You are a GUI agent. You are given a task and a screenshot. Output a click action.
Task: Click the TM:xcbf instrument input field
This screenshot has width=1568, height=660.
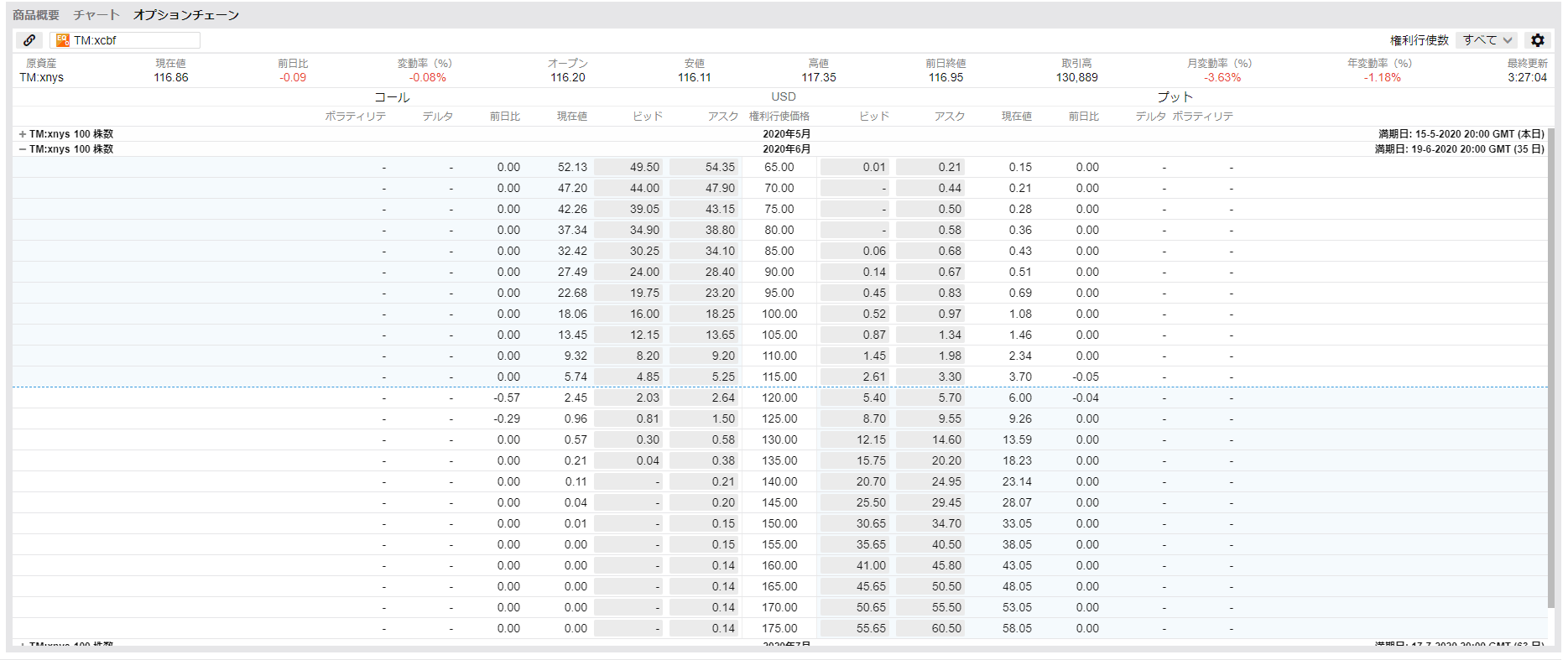tap(134, 40)
